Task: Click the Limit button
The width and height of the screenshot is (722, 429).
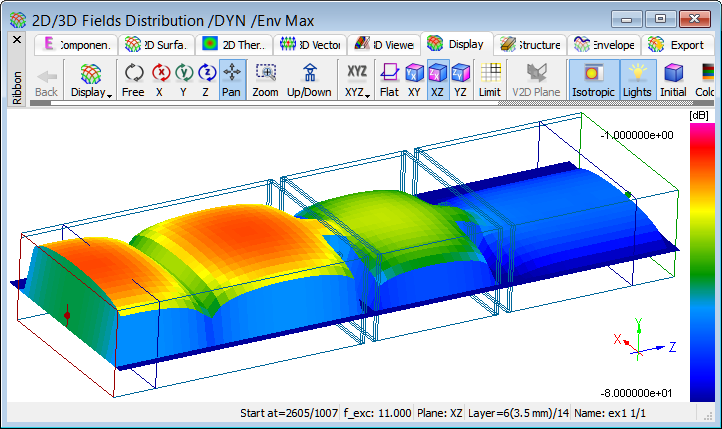Action: click(x=490, y=79)
